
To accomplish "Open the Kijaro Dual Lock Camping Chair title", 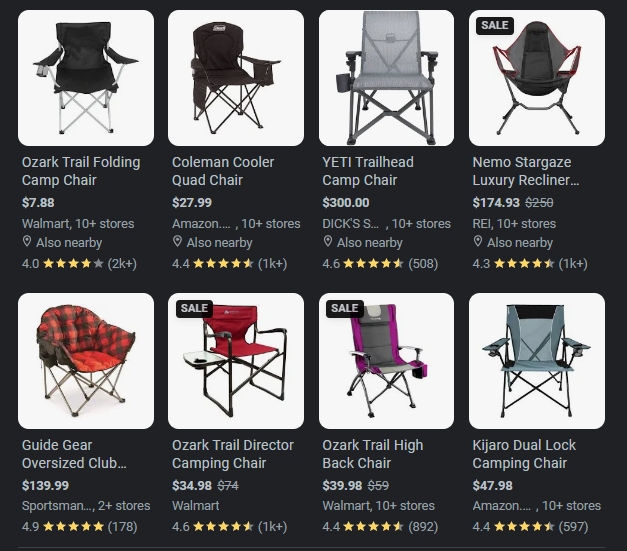I will [x=524, y=454].
